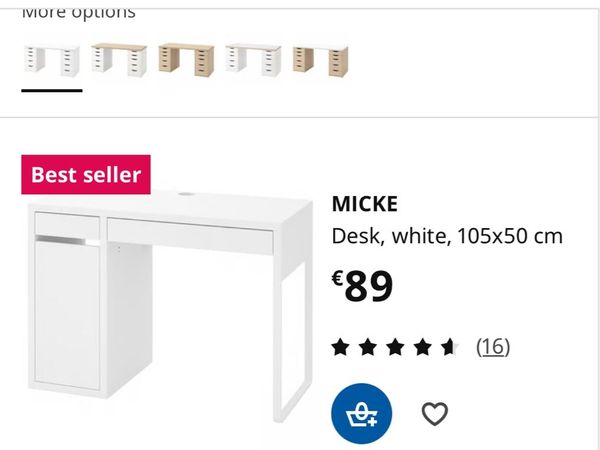
Task: Click the 'Desk, white, 105x50 cm' description
Action: (447, 237)
